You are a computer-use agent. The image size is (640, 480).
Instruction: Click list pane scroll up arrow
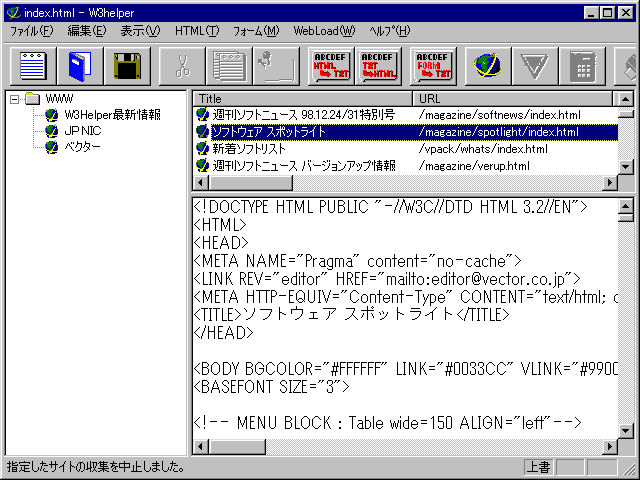[x=625, y=99]
